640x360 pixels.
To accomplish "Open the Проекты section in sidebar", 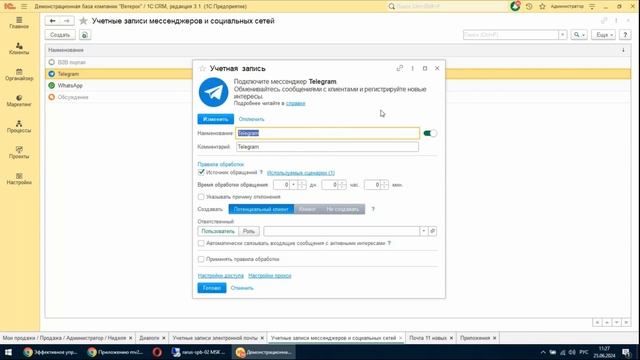I will coord(19,153).
